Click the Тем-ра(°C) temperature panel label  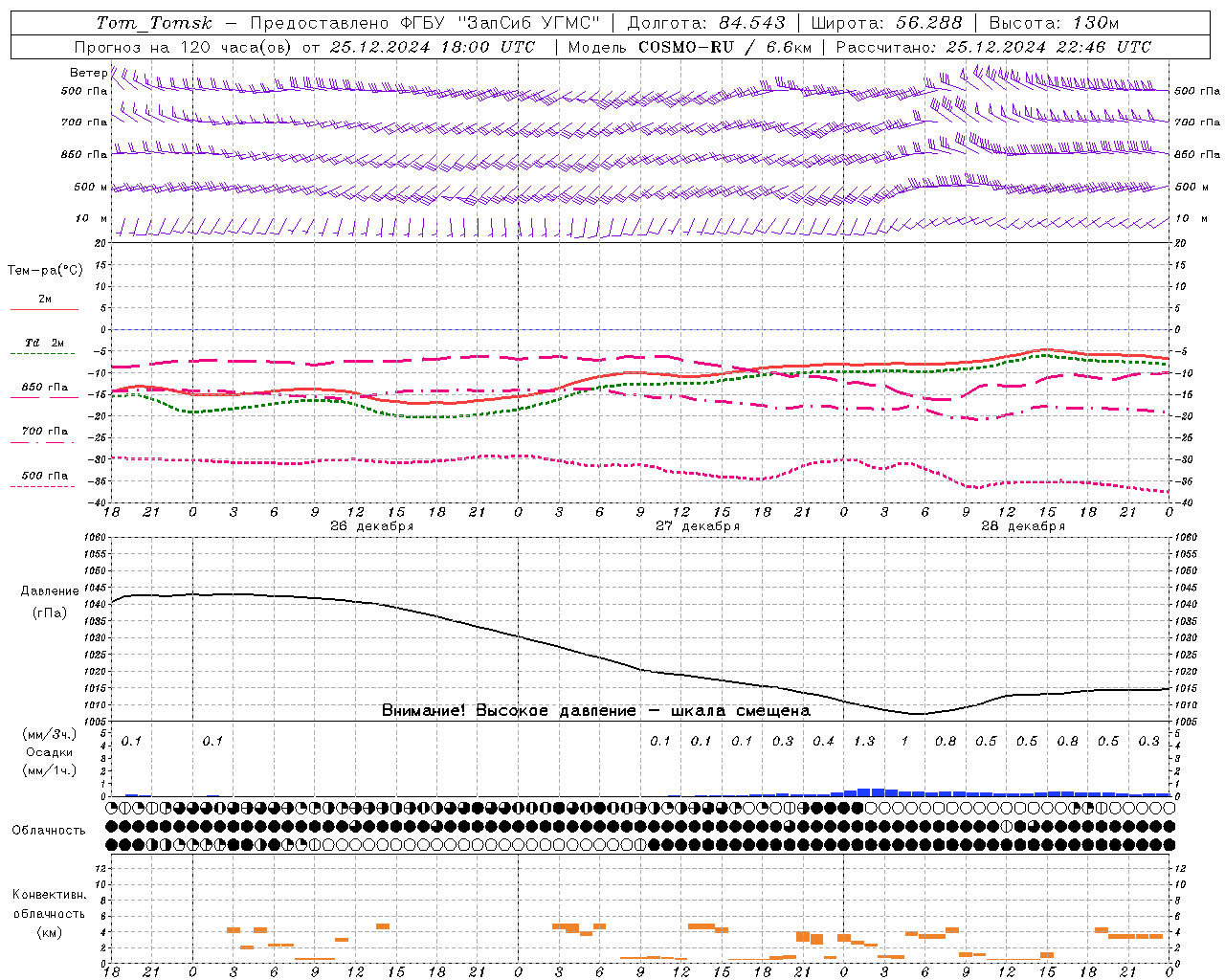point(45,271)
